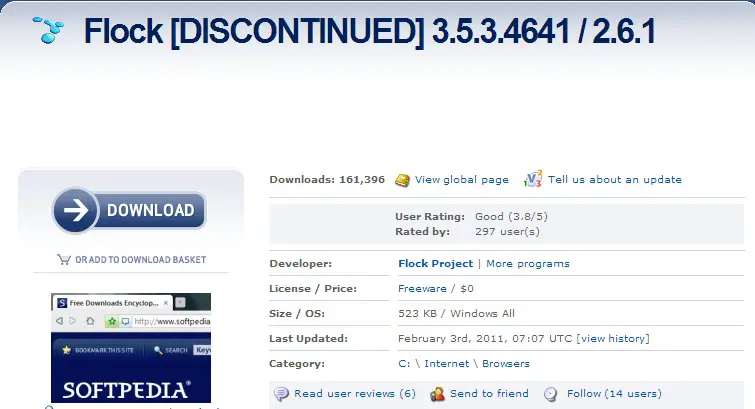Click the Category: label
755x409 pixels.
coord(297,364)
